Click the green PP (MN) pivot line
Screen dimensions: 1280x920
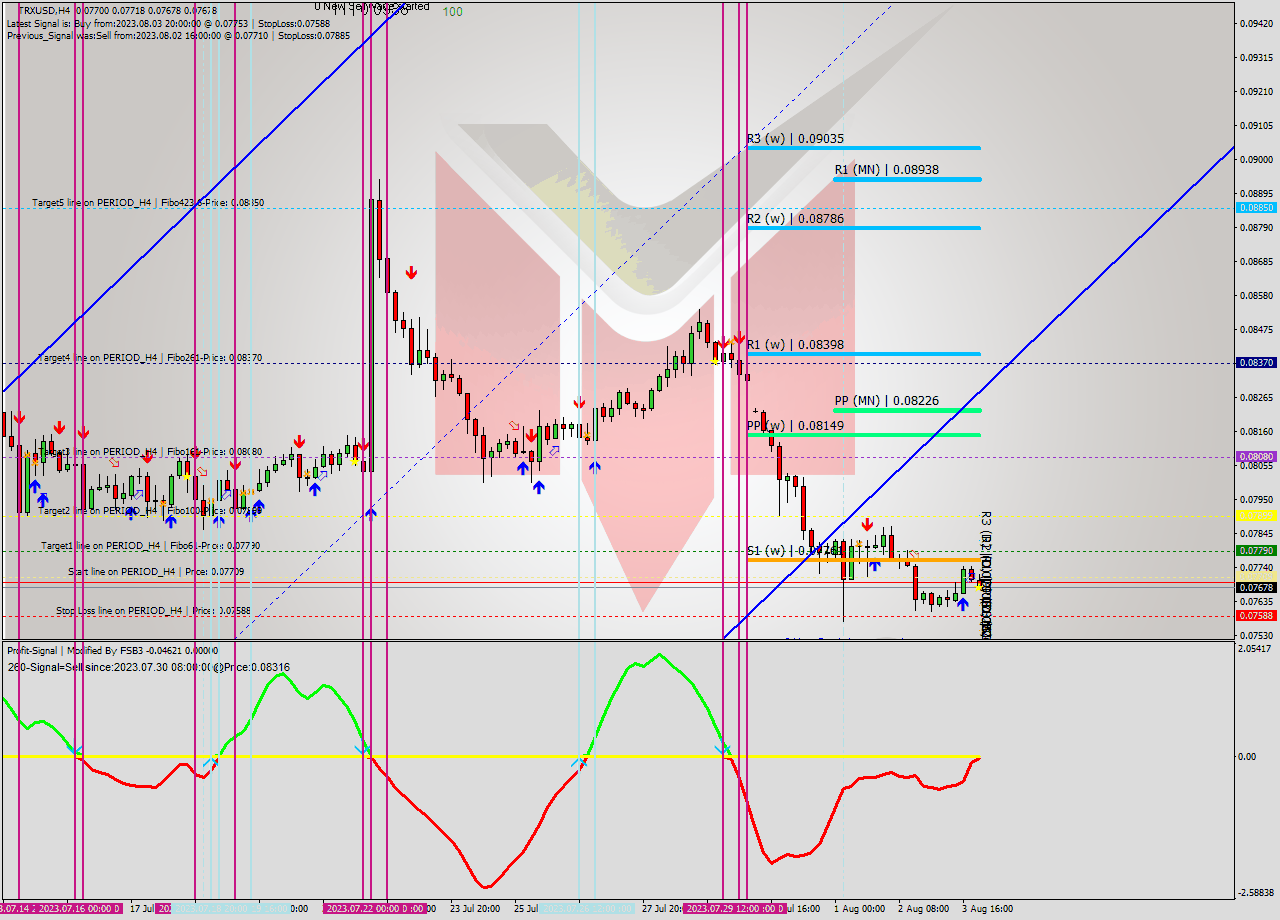click(x=900, y=410)
